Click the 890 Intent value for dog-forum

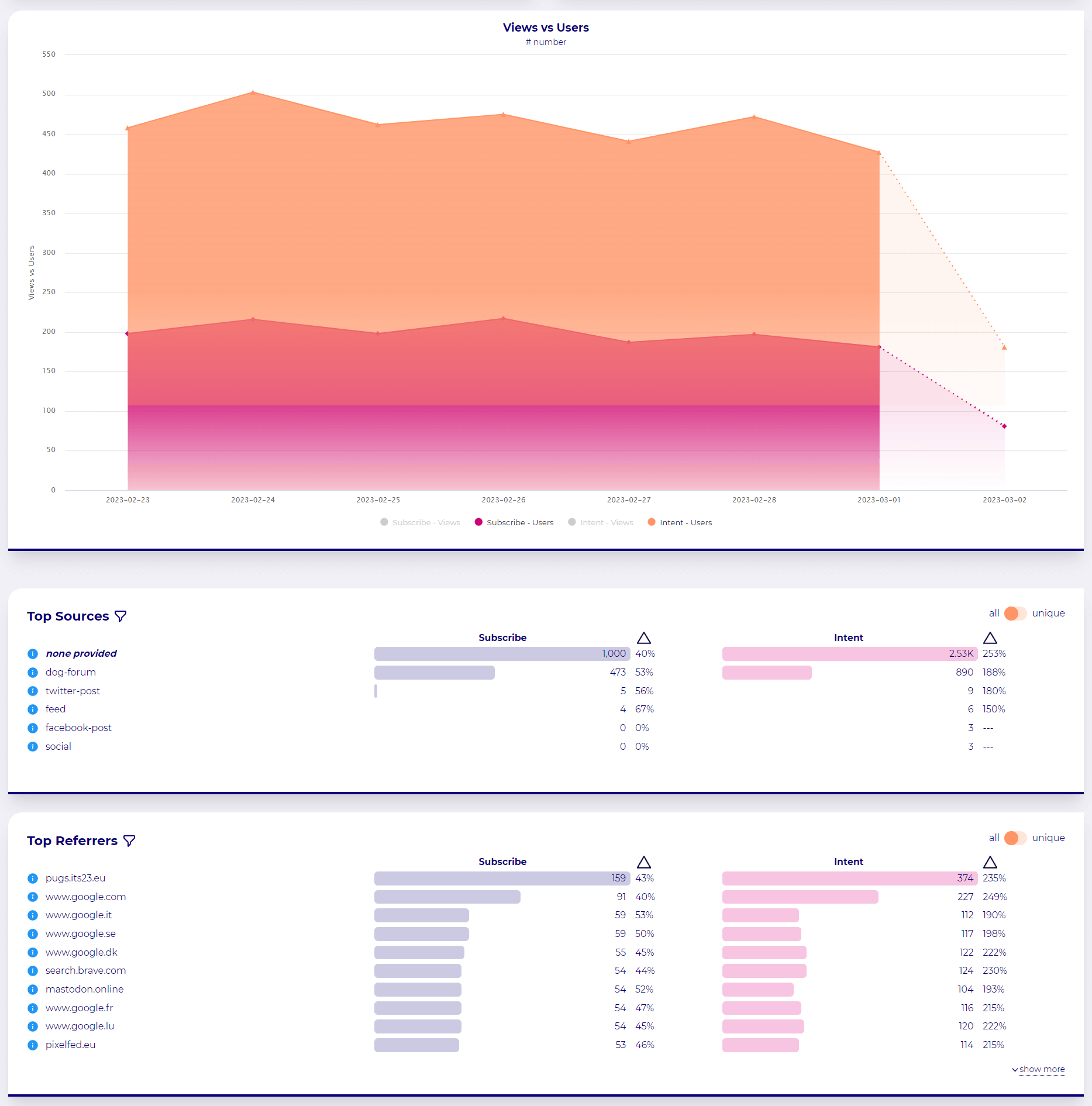[x=964, y=673]
